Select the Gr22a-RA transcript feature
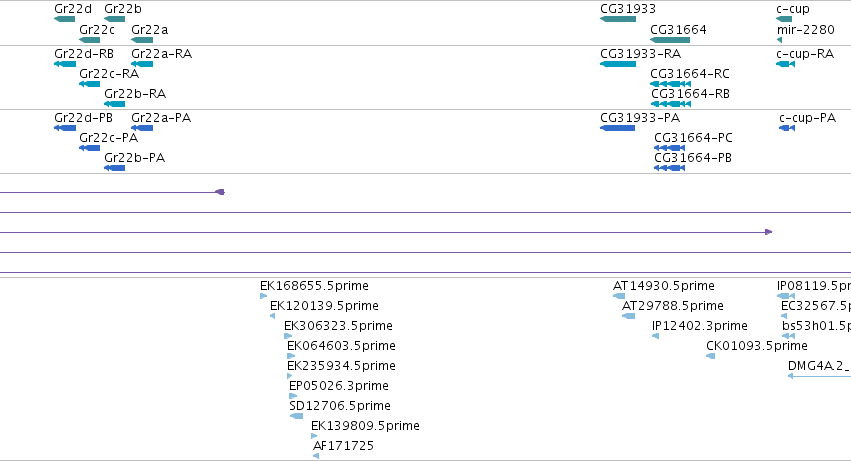Screen dimensions: 851x461 [x=142, y=64]
